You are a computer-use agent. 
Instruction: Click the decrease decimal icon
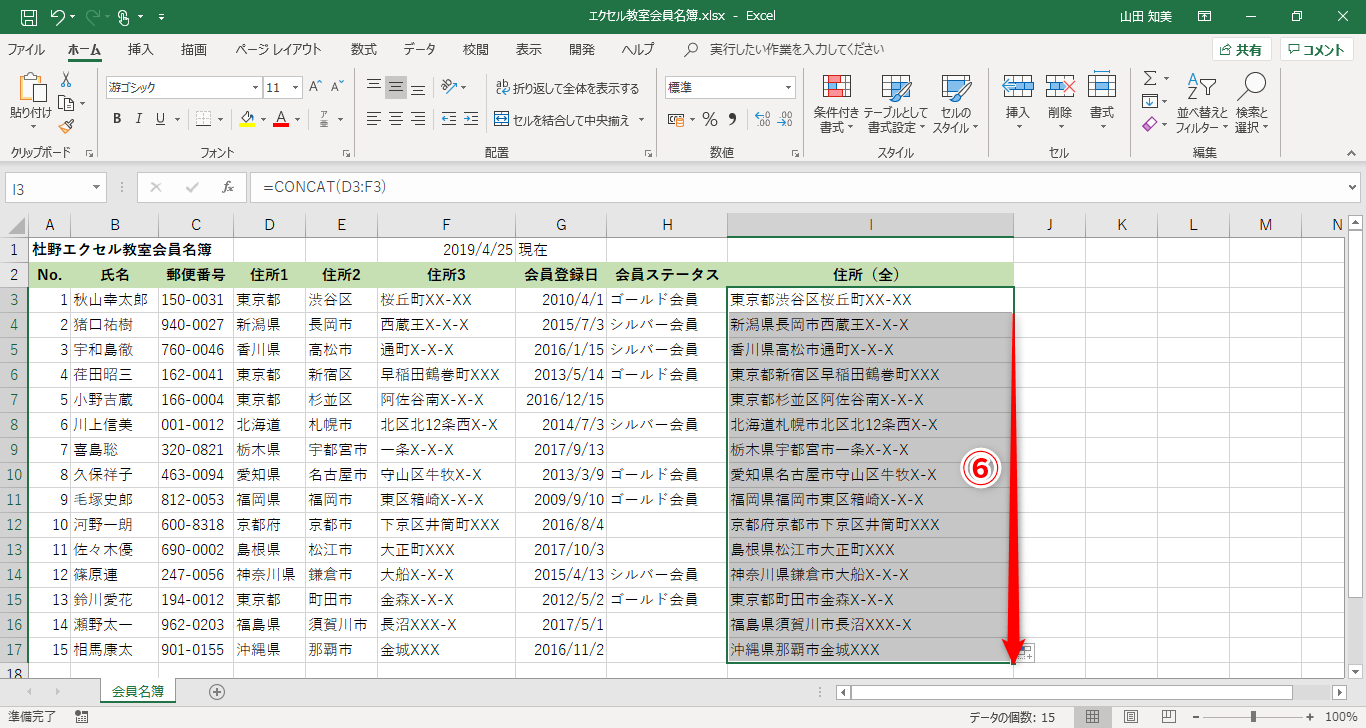[784, 120]
